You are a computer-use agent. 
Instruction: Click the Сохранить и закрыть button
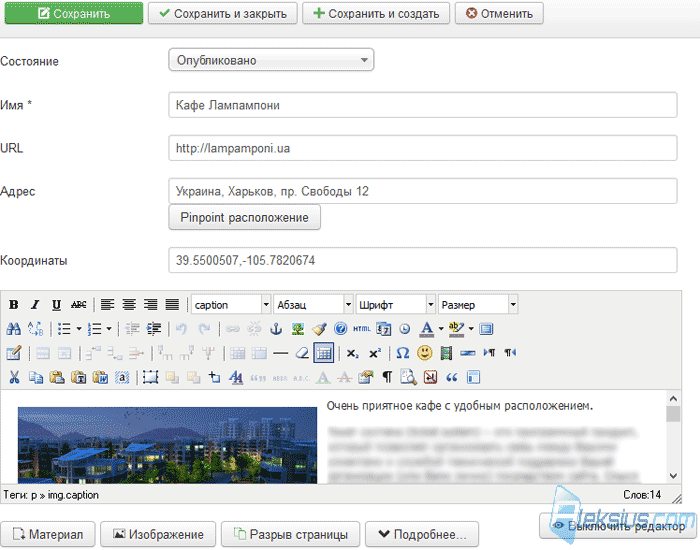pyautogui.click(x=223, y=13)
